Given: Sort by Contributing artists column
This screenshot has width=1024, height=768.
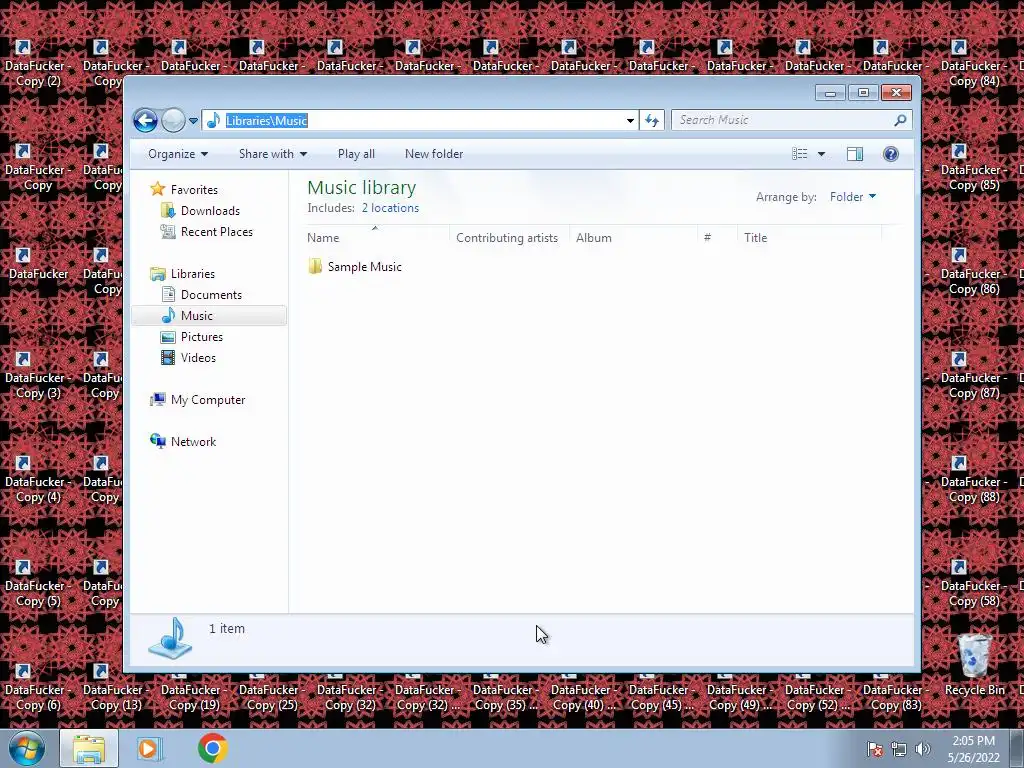Looking at the screenshot, I should click(509, 238).
